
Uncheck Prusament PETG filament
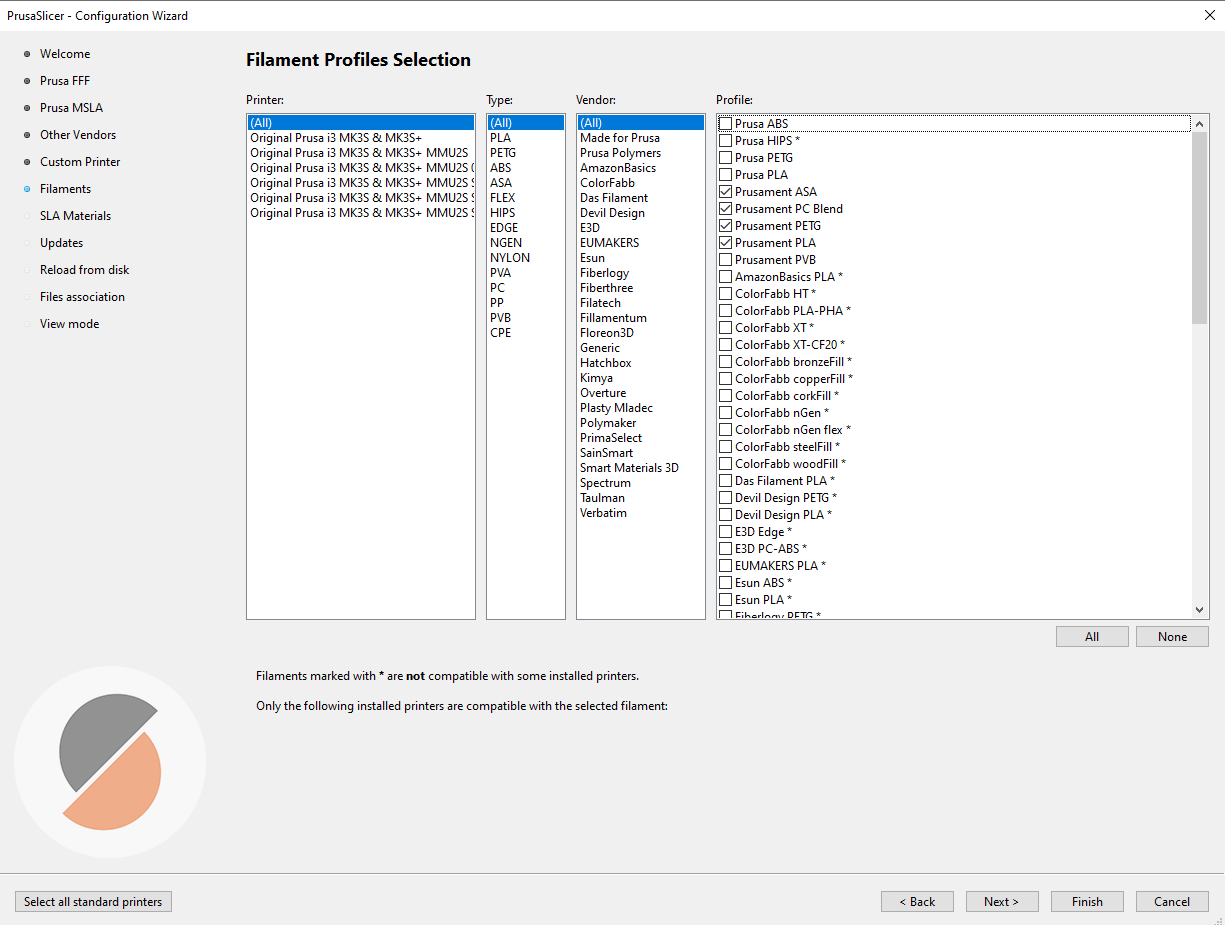click(726, 226)
